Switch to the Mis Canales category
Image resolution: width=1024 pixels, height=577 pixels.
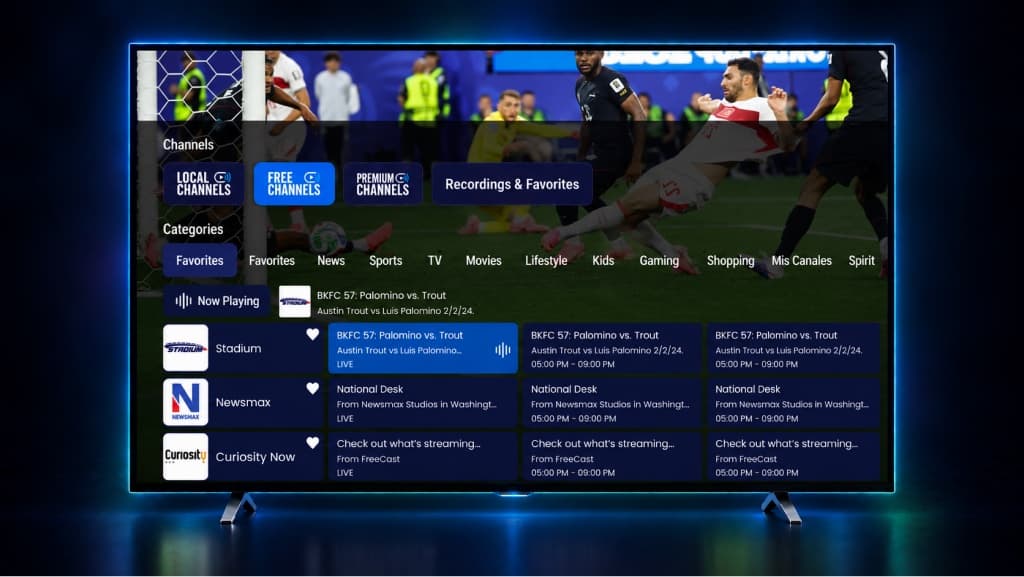point(801,260)
